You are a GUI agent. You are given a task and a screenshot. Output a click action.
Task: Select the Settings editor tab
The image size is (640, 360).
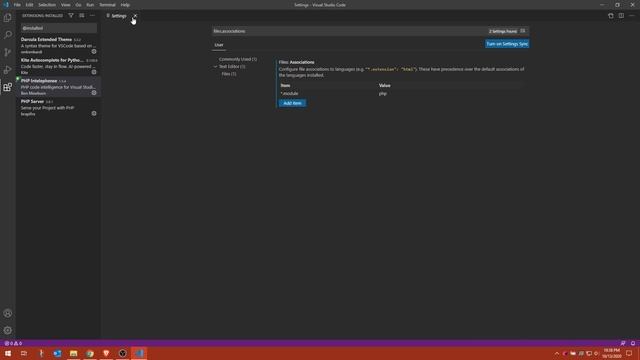point(119,16)
